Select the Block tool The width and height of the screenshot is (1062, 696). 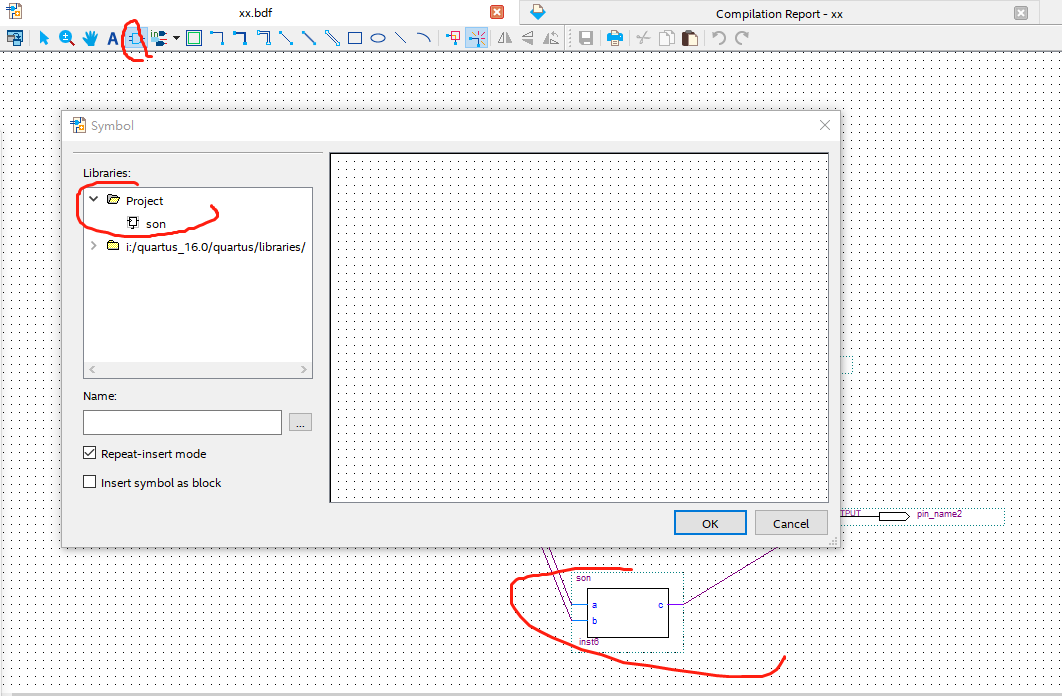tap(193, 37)
